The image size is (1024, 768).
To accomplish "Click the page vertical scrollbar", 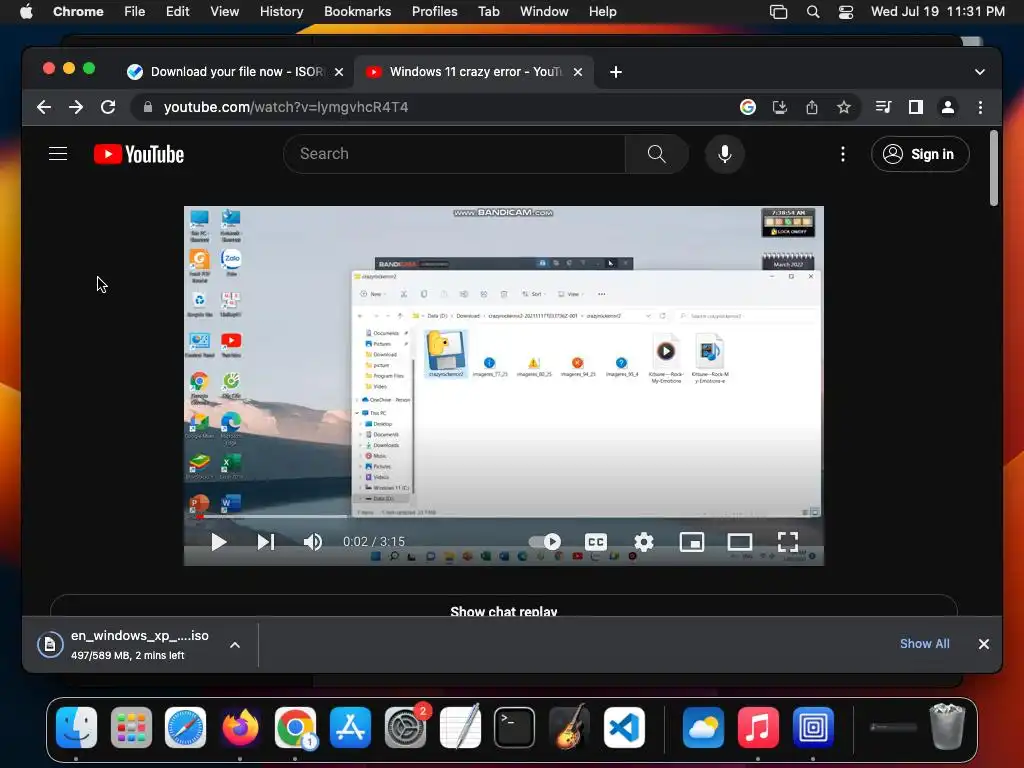I will coord(994,168).
